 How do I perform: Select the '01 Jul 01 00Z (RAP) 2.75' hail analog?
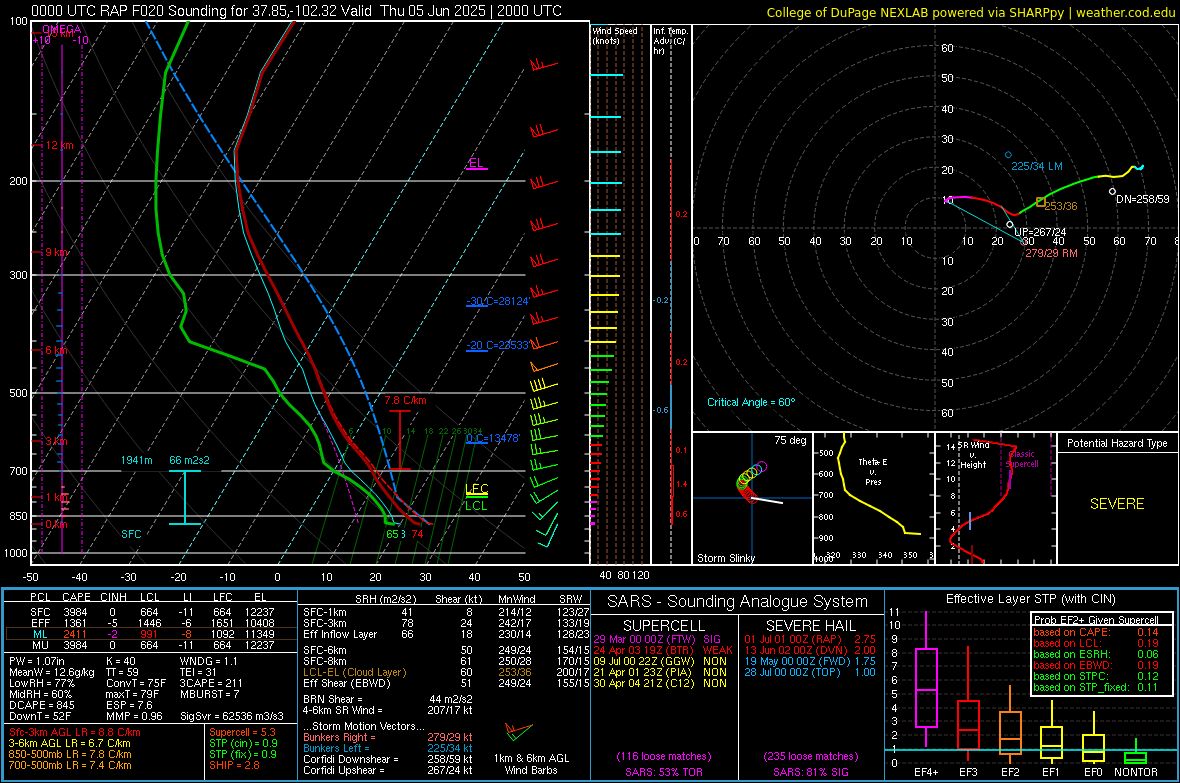(x=810, y=639)
